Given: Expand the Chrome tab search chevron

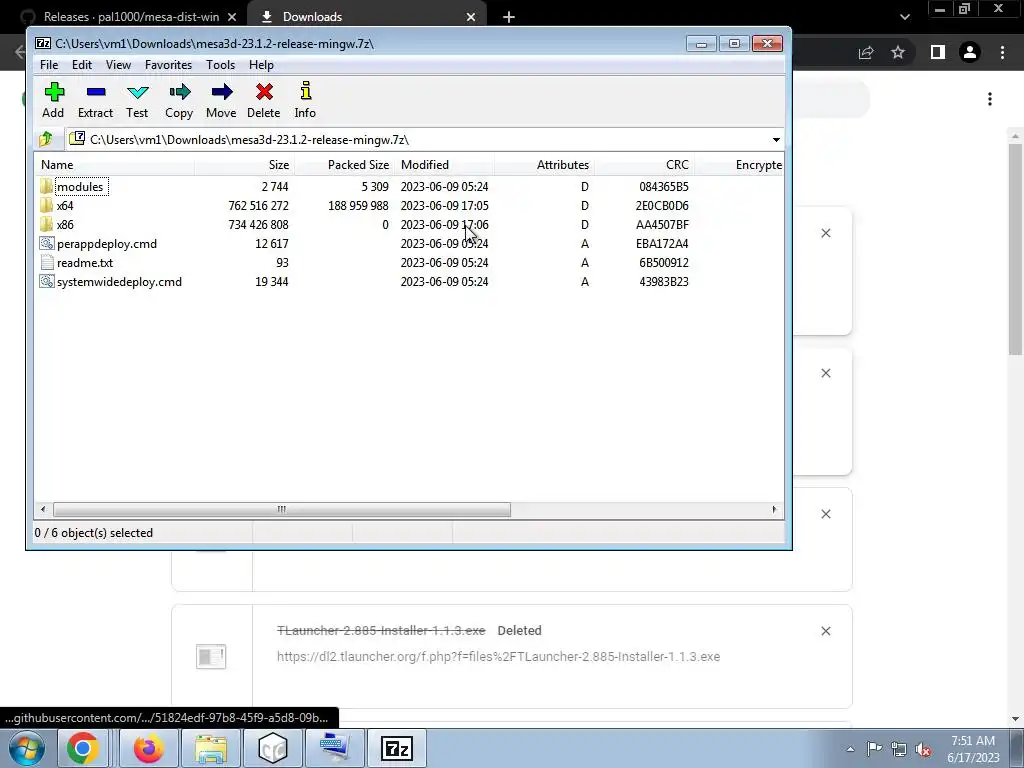Looking at the screenshot, I should click(x=904, y=17).
